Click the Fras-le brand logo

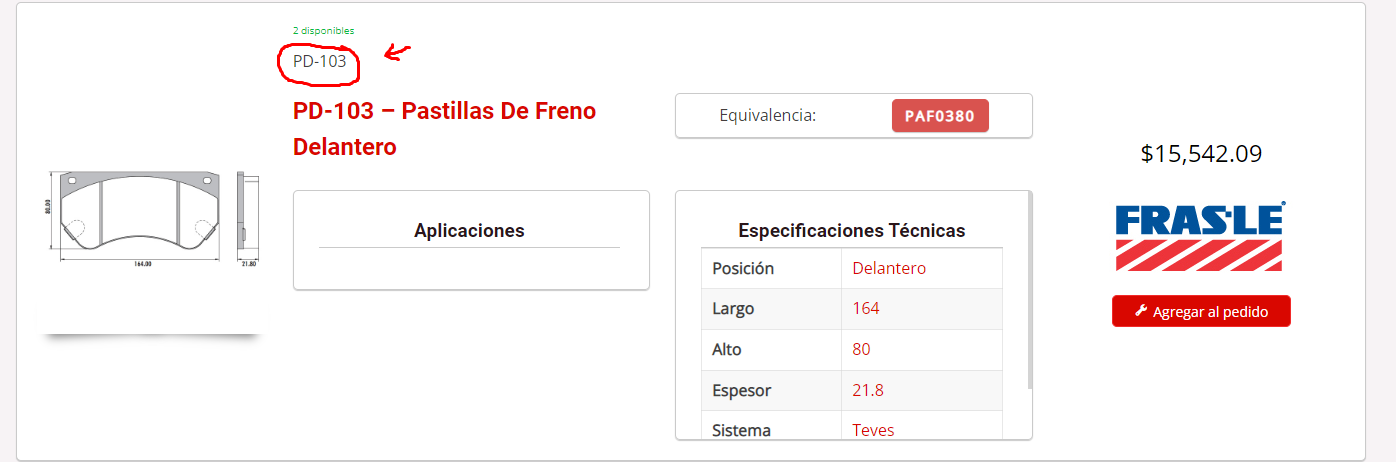(x=1200, y=237)
